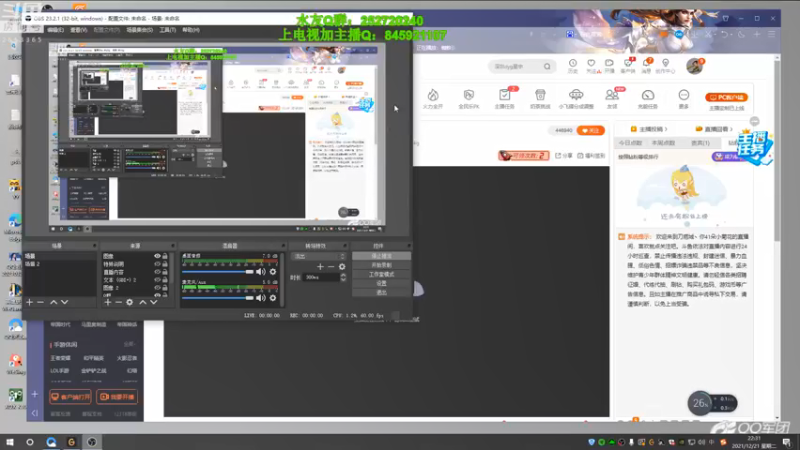Toggle lock for 图像 2 source
Screen dimensions: 800x450
click(165, 288)
